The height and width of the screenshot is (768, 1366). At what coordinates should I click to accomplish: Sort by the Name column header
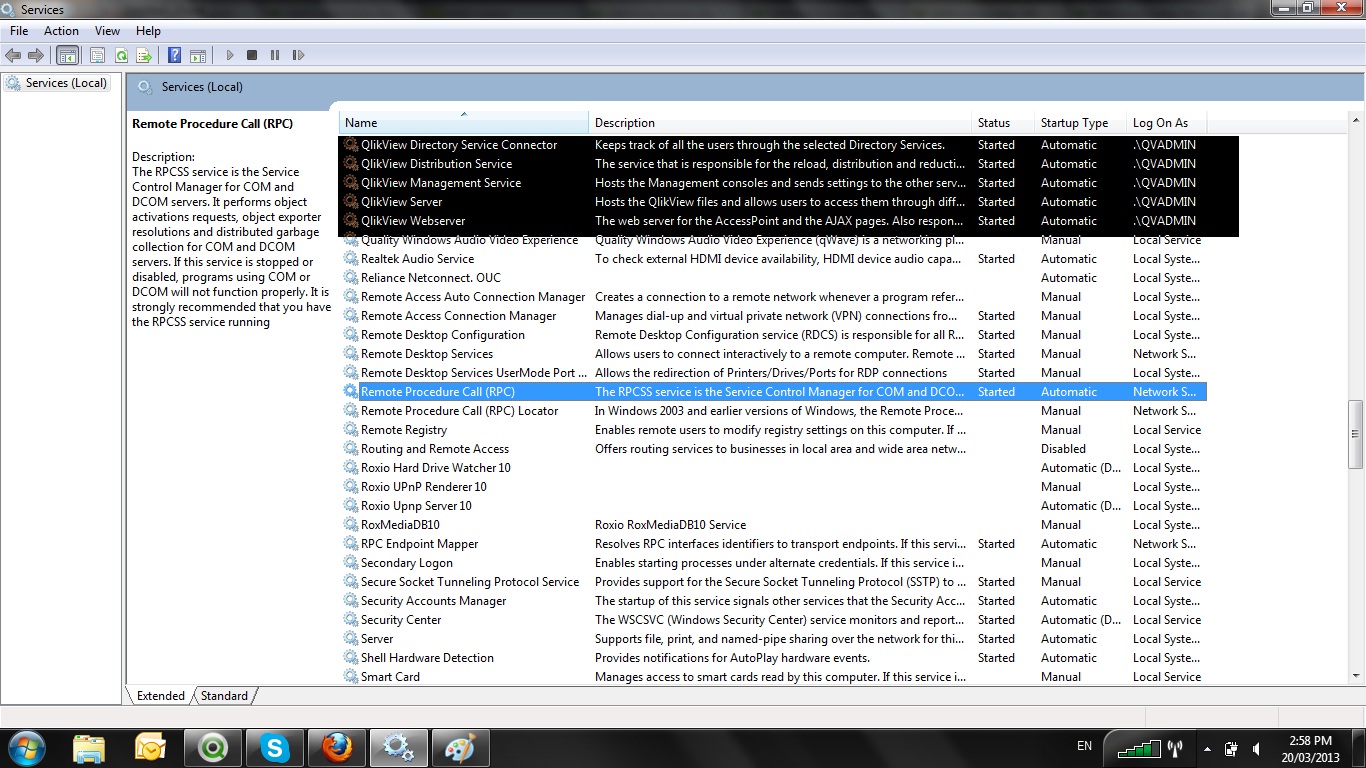coord(463,123)
